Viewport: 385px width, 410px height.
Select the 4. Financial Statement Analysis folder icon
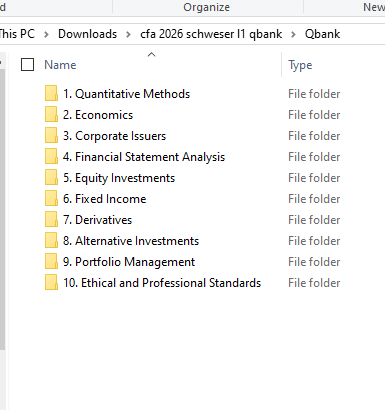[51, 156]
